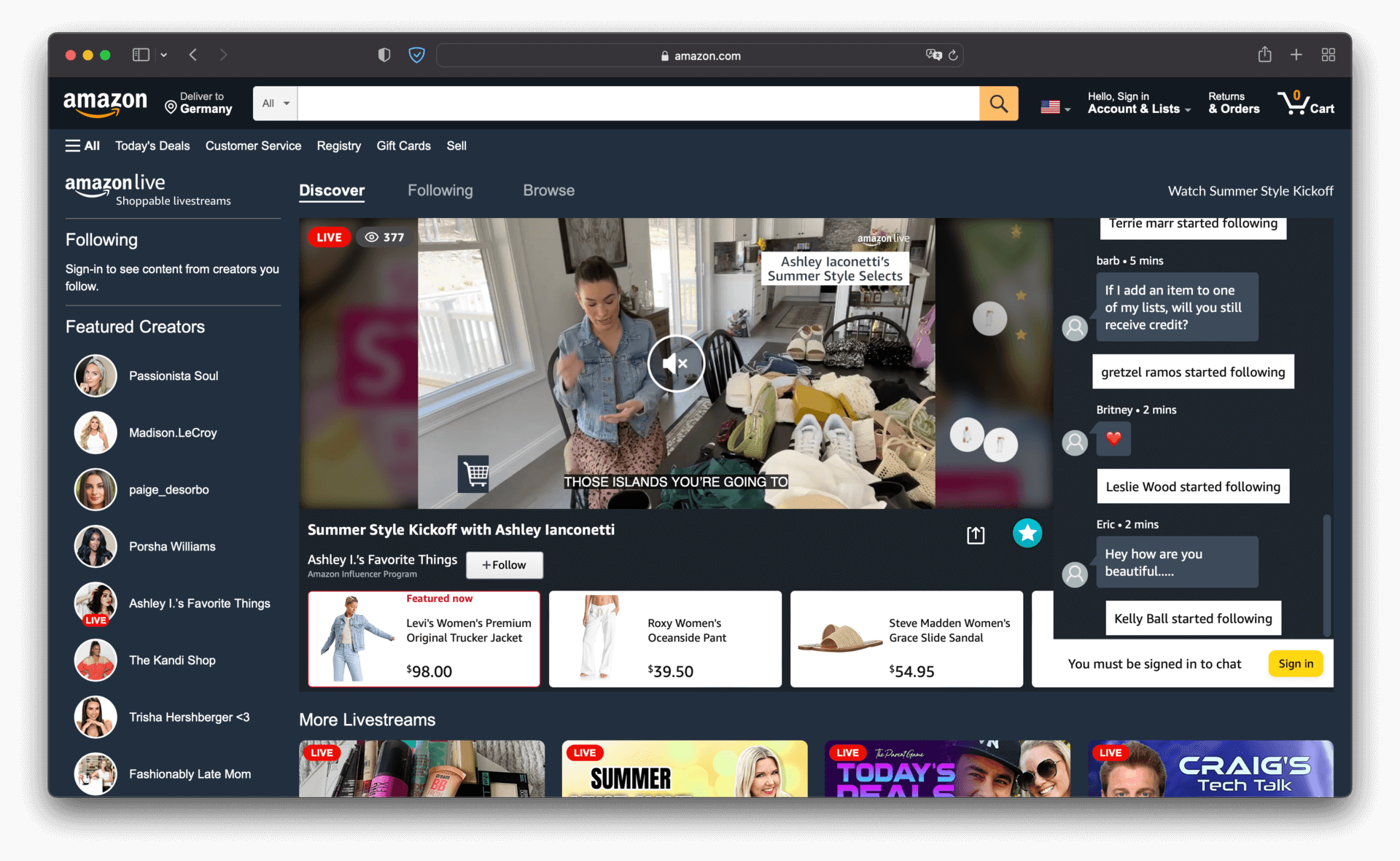The height and width of the screenshot is (861, 1400).
Task: Open the US flag language selector dropdown
Action: click(x=1055, y=107)
